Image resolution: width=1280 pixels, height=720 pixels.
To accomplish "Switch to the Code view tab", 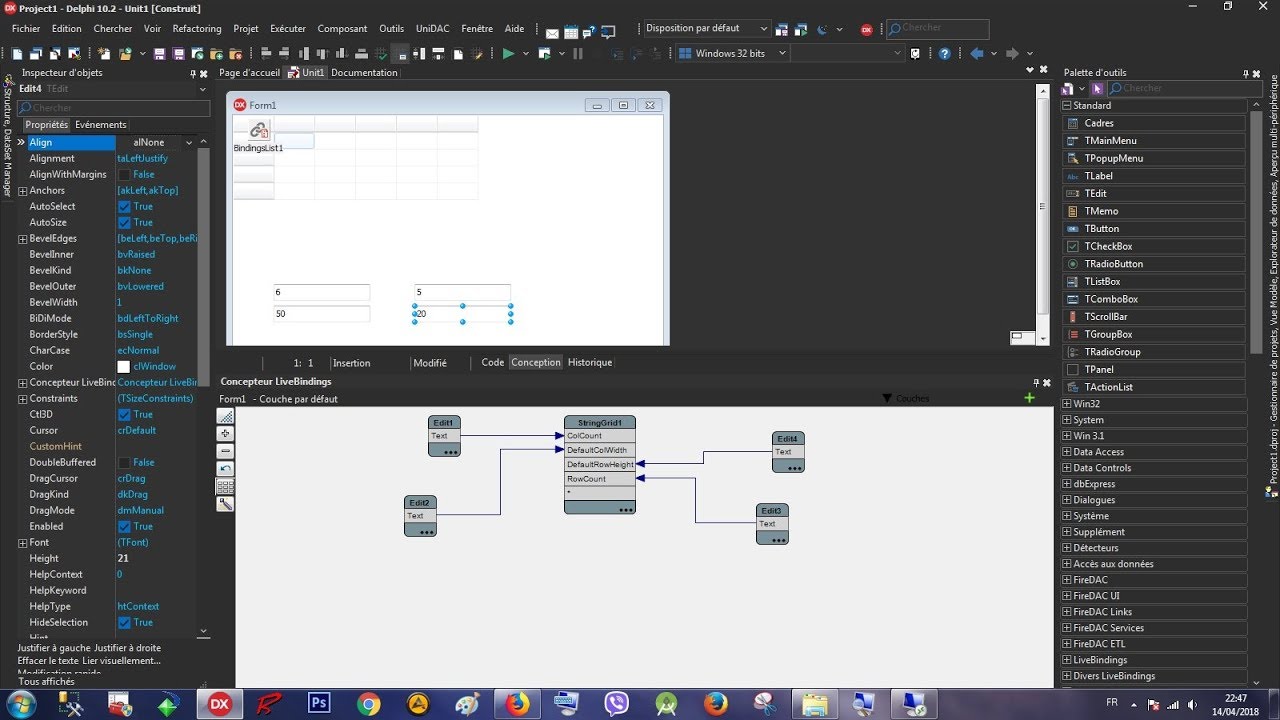I will coord(493,363).
